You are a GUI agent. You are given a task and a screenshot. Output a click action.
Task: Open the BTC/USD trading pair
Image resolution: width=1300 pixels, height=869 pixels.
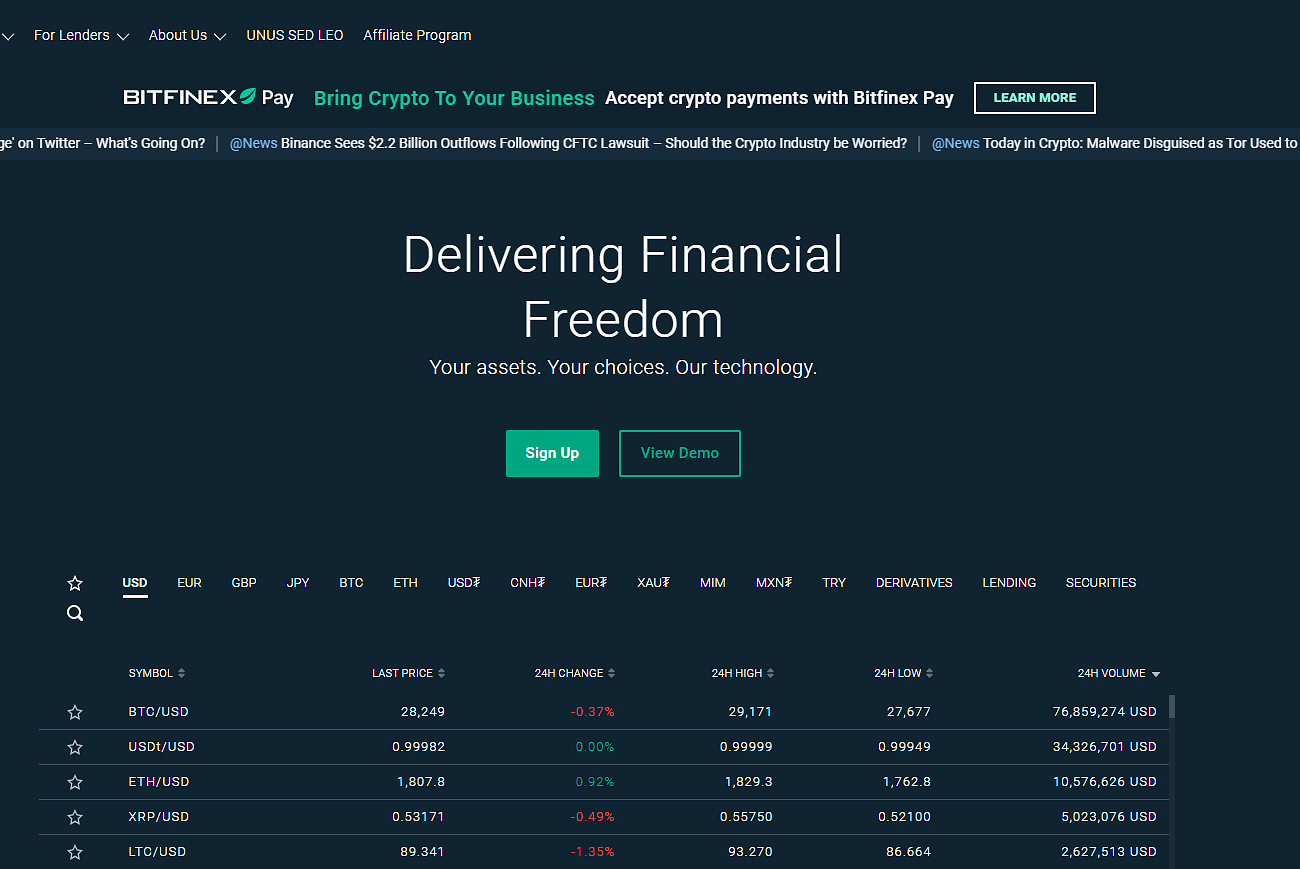[x=159, y=712]
